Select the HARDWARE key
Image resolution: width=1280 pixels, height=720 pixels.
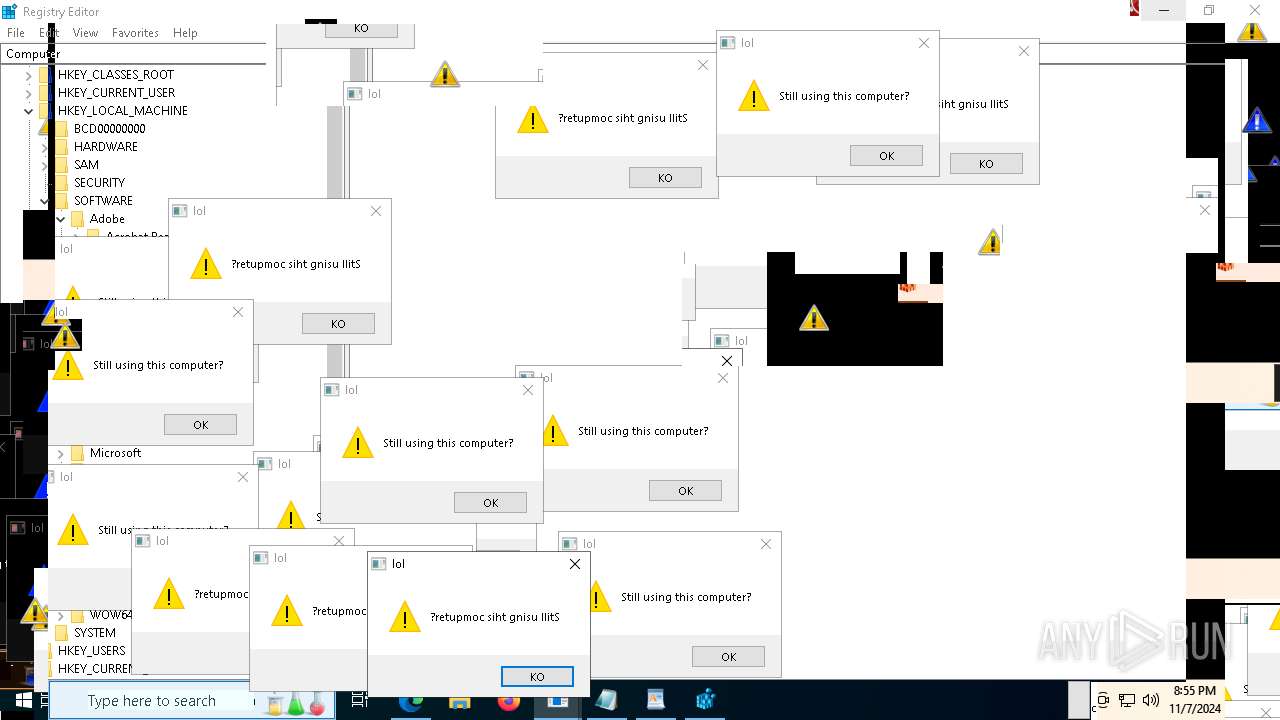(x=106, y=147)
